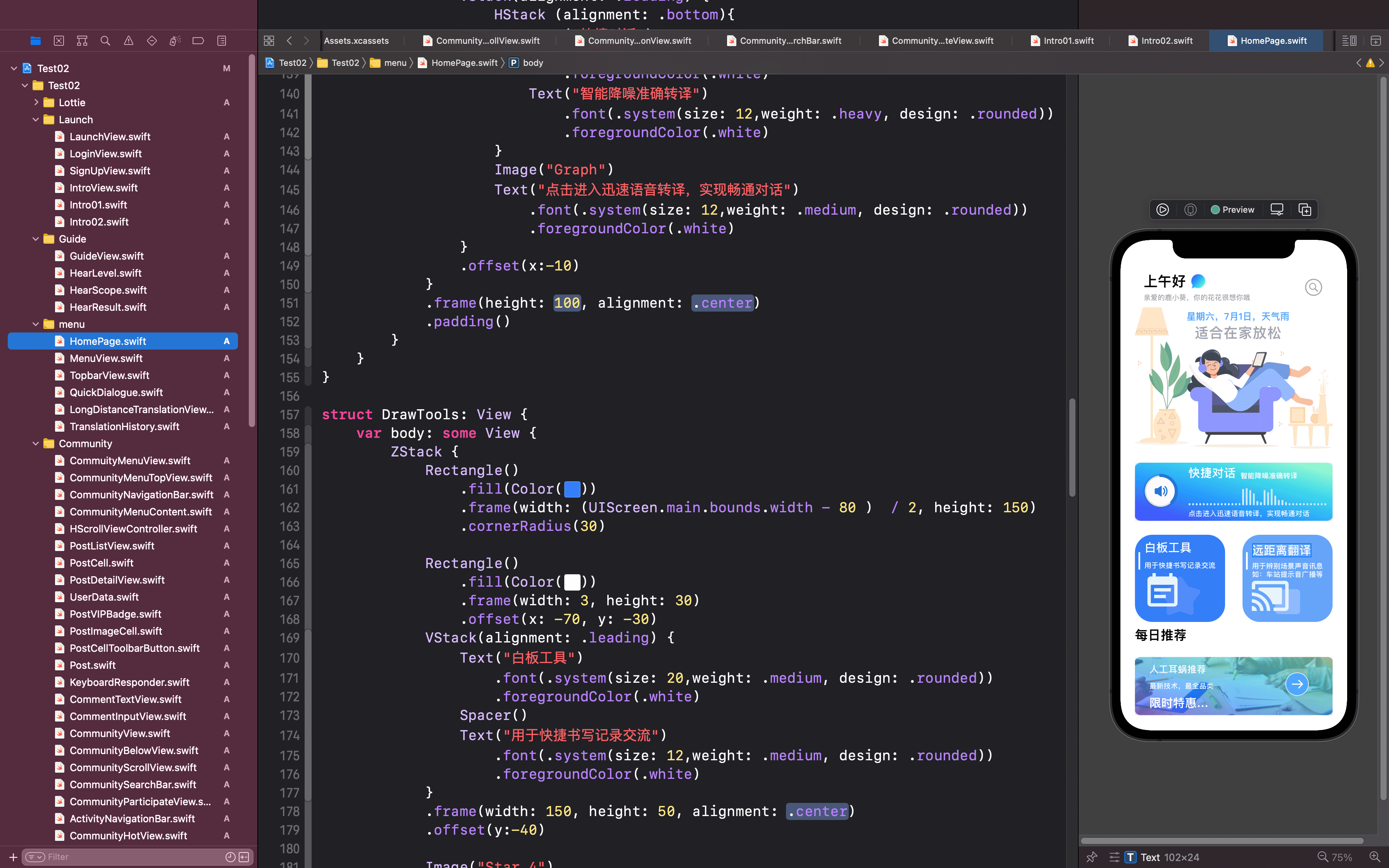Click the blue color swatch in code
Viewport: 1389px width, 868px height.
click(x=572, y=489)
